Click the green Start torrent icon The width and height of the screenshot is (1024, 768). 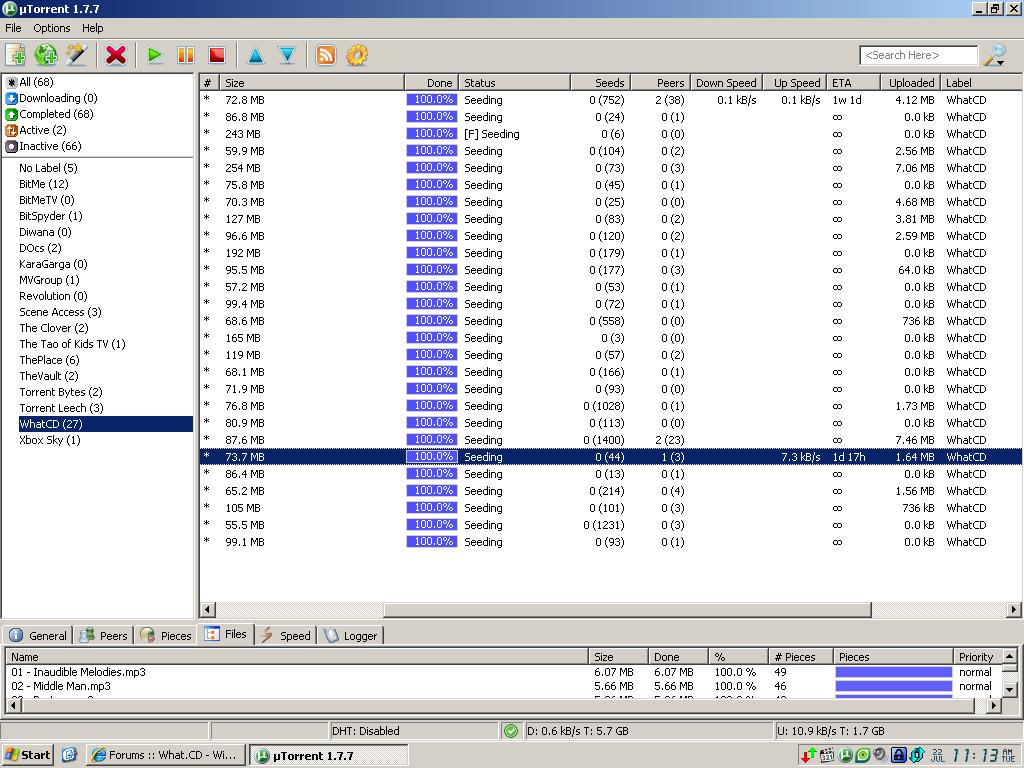click(155, 56)
